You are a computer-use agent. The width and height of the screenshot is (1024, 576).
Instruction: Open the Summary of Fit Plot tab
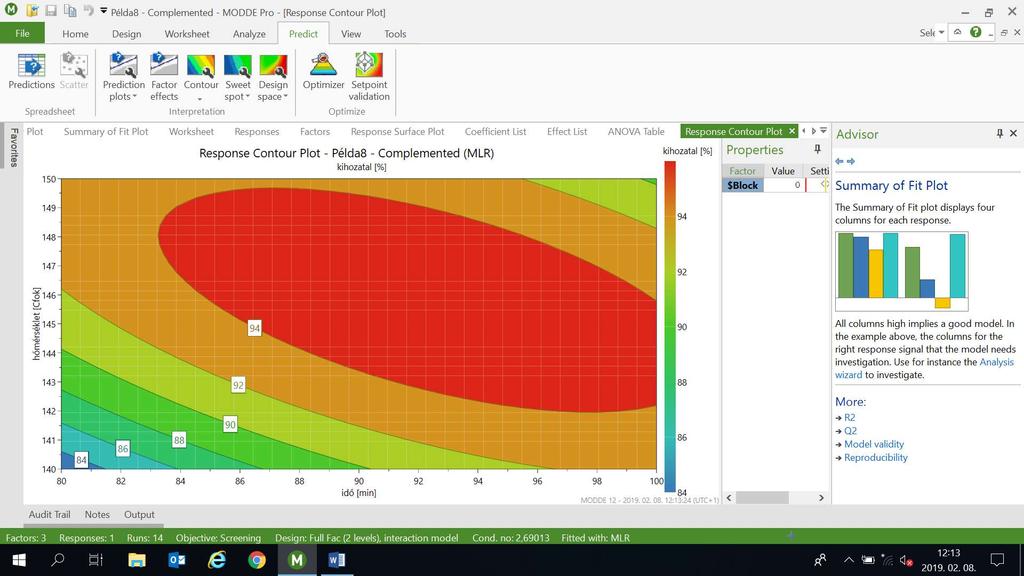click(106, 131)
